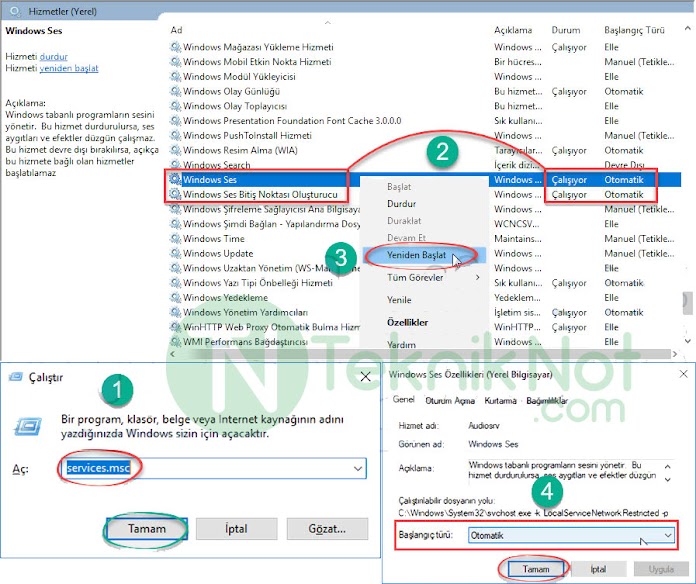Click the horizontal scrollbar right arrow in services list
The height and width of the screenshot is (584, 696).
(x=675, y=354)
